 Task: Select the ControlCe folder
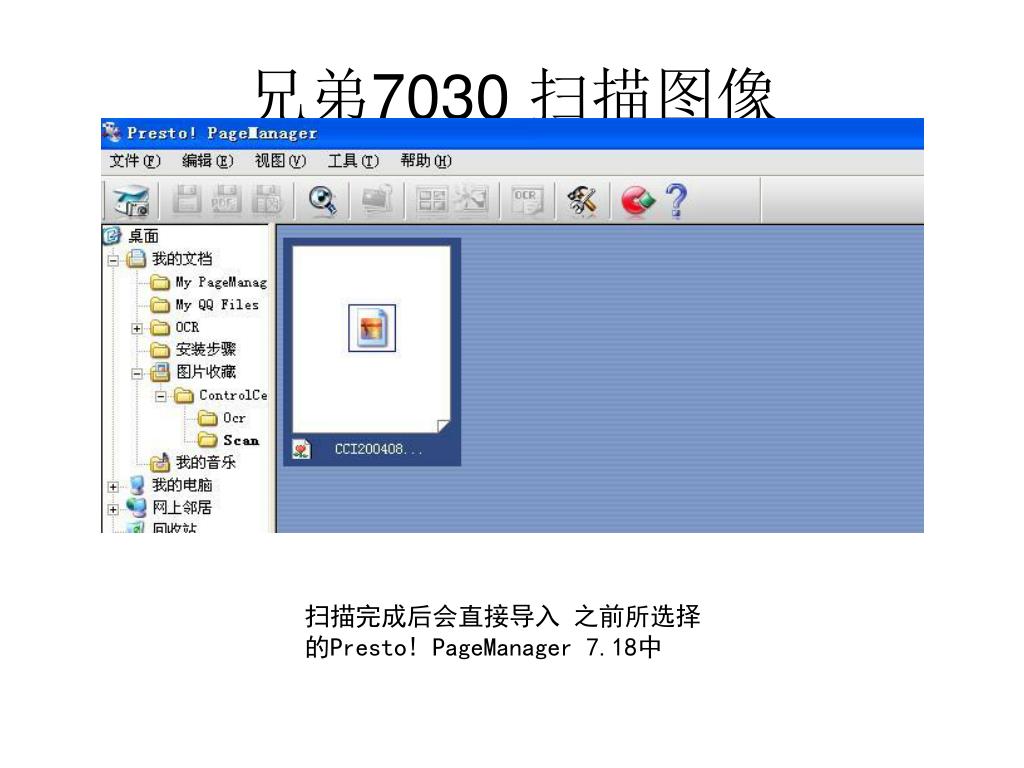point(233,395)
